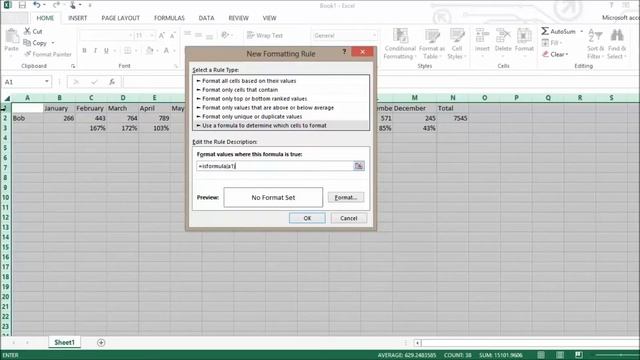The image size is (640, 360).
Task: Click the Format... button in dialog
Action: click(x=346, y=197)
